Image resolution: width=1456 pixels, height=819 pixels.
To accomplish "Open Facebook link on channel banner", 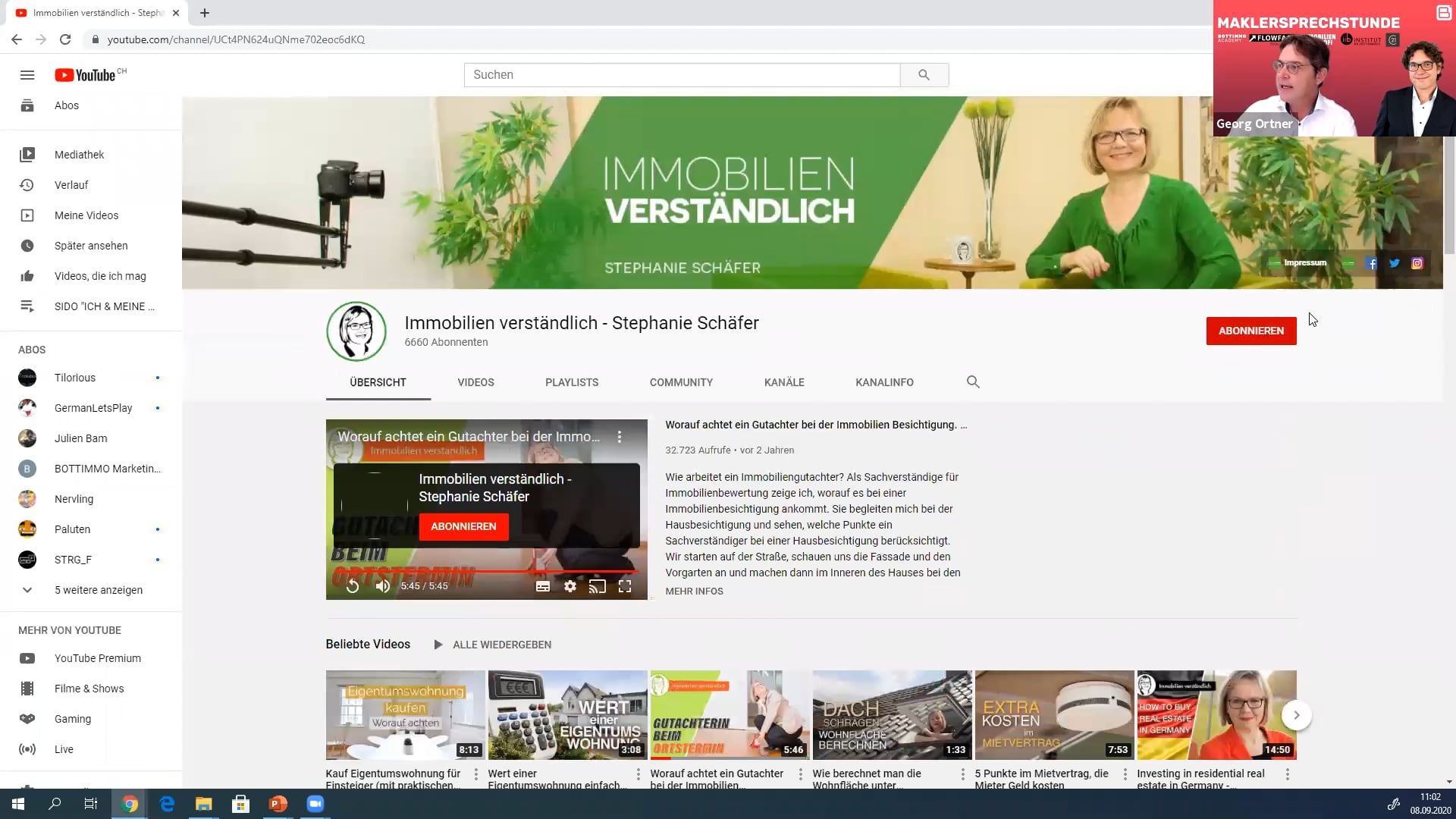I will coord(1371,263).
